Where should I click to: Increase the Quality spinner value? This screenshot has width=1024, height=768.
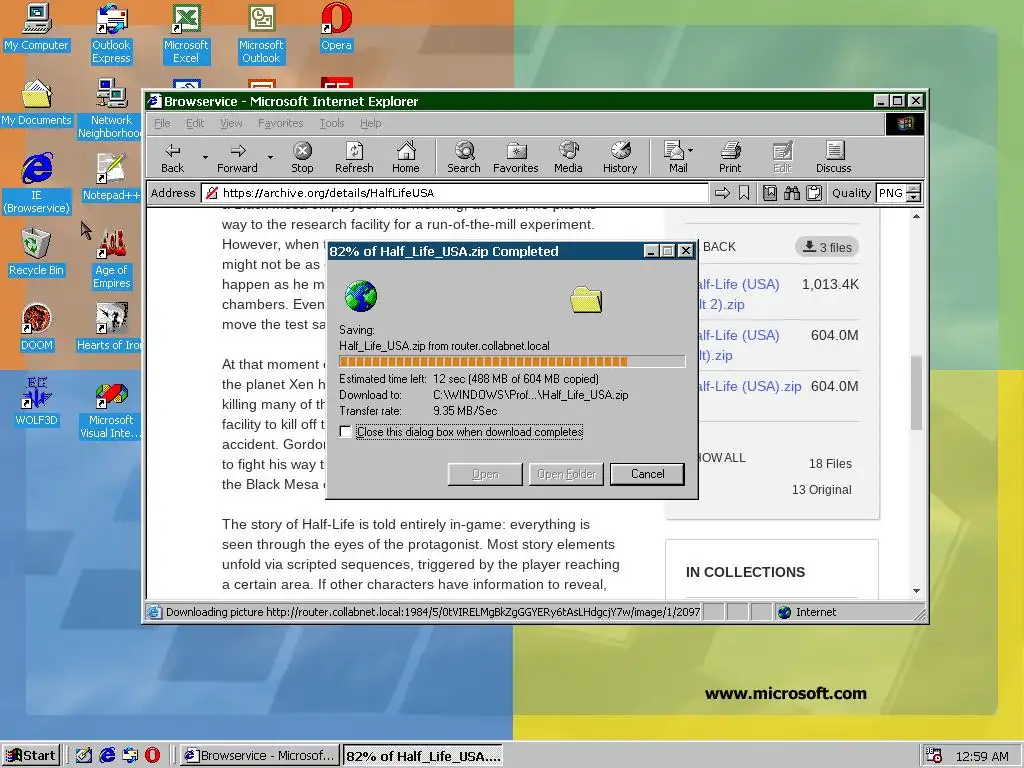pyautogui.click(x=914, y=189)
